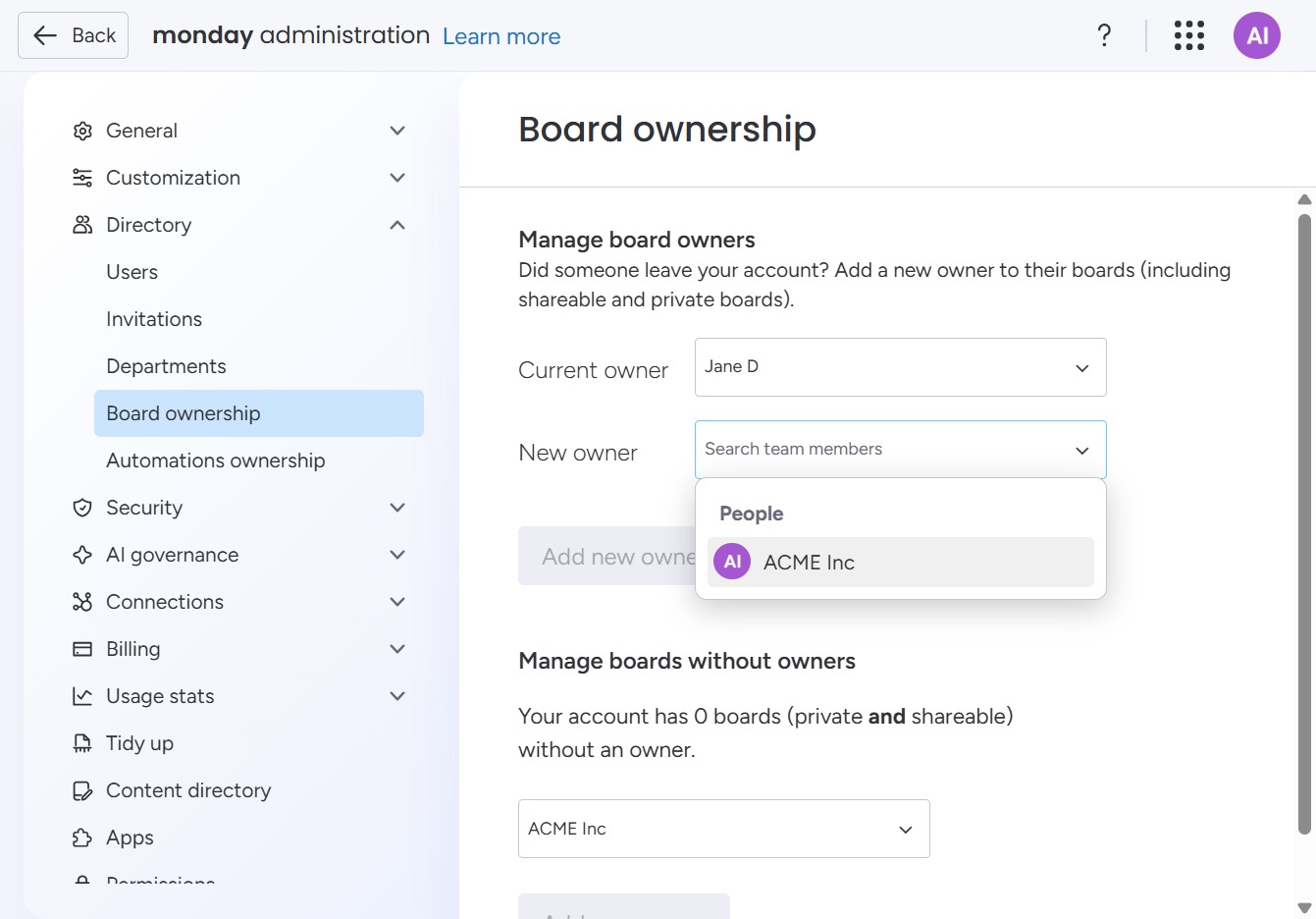Expand the Billing section chevron

click(x=397, y=649)
